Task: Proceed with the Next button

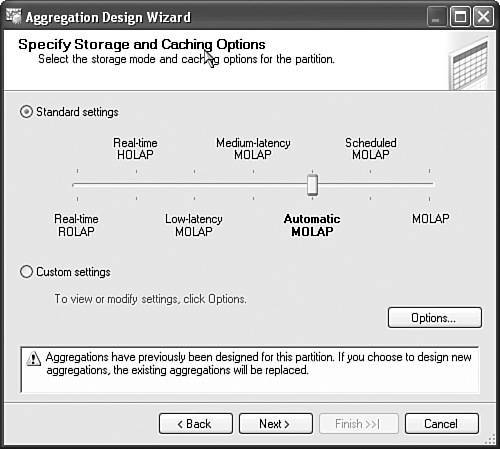Action: 276,424
